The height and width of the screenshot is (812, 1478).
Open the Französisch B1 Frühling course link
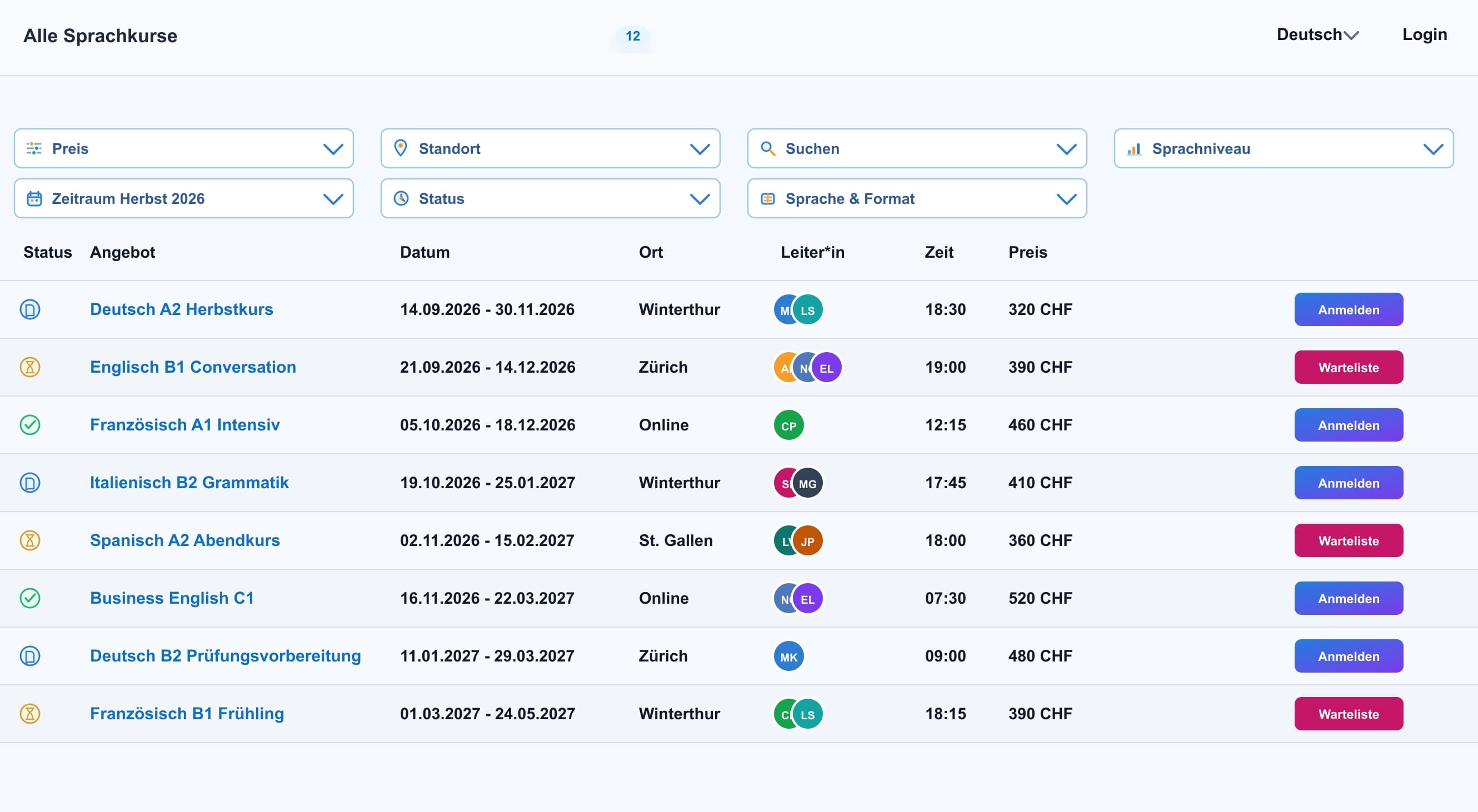point(187,714)
